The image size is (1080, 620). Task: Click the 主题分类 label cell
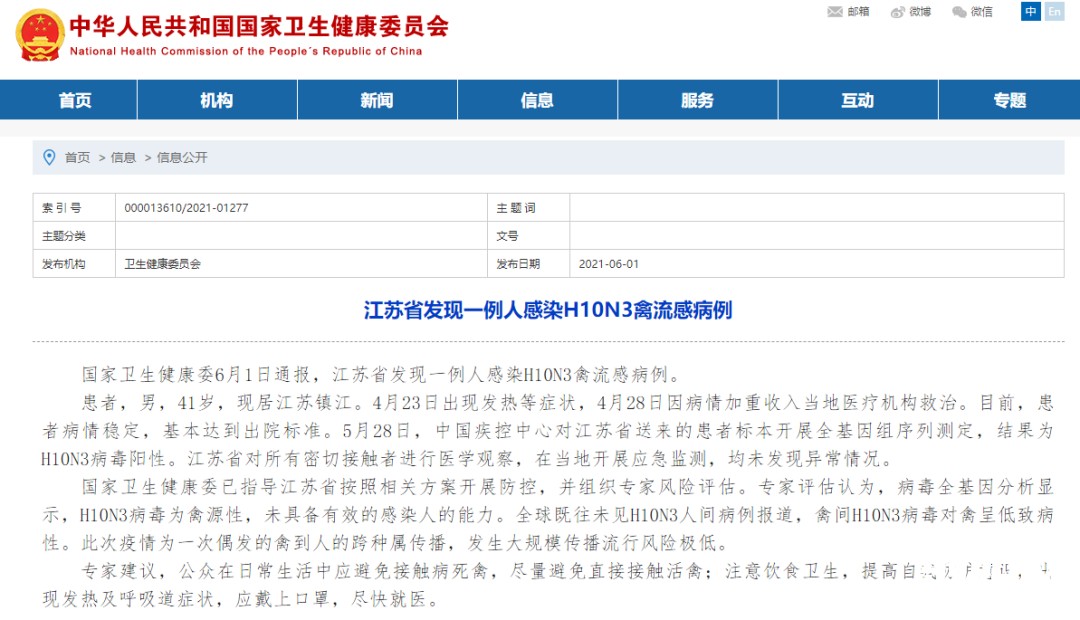pos(74,236)
